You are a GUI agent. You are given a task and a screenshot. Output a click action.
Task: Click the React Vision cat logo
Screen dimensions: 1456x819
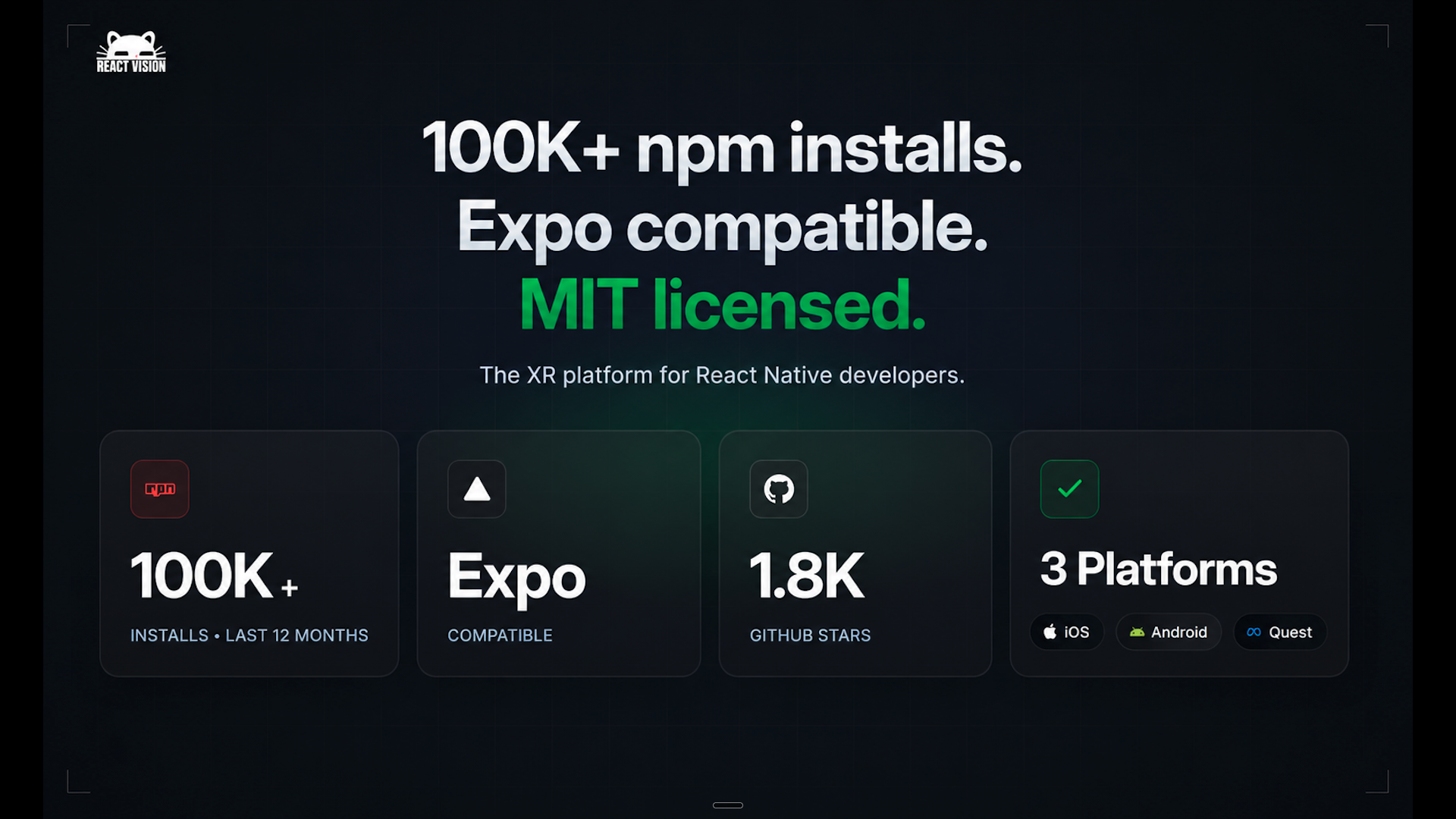click(131, 52)
